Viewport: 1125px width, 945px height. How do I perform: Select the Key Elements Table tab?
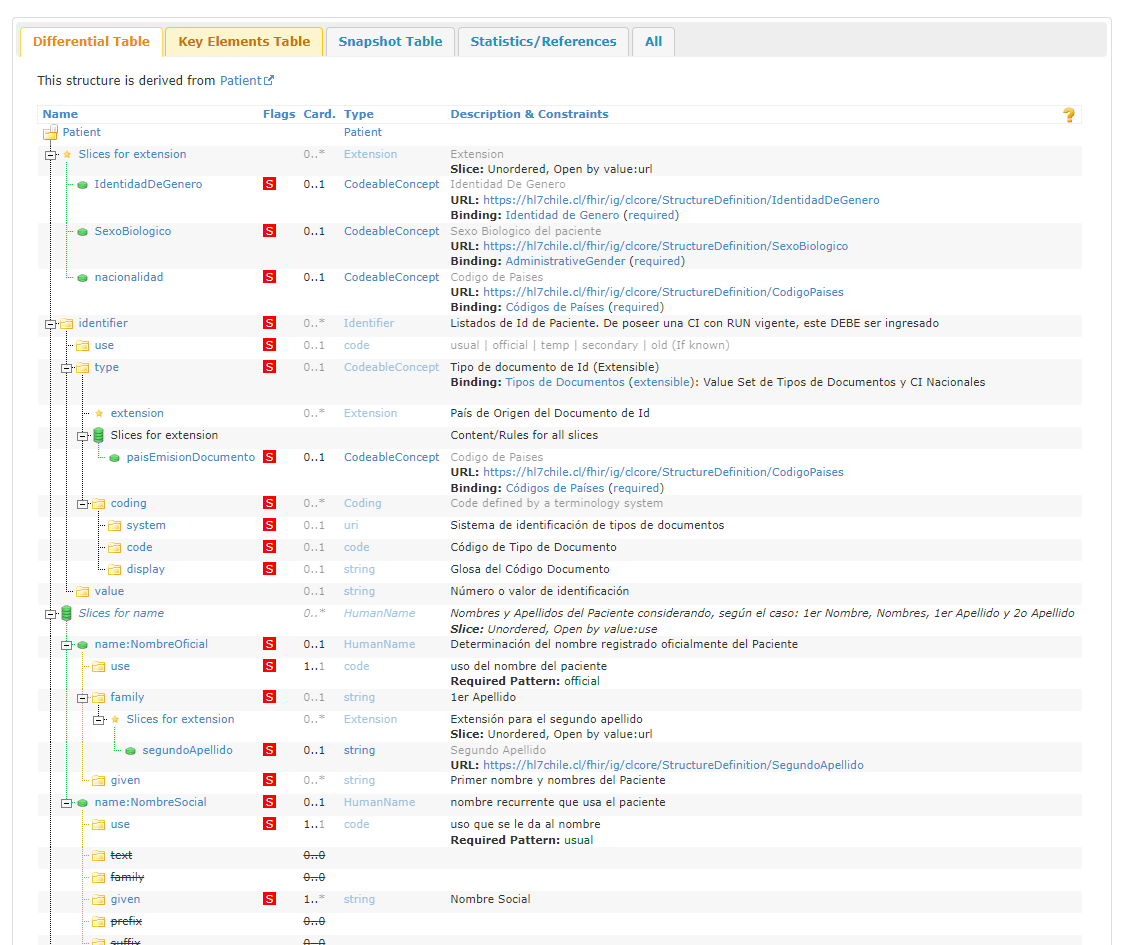[244, 42]
